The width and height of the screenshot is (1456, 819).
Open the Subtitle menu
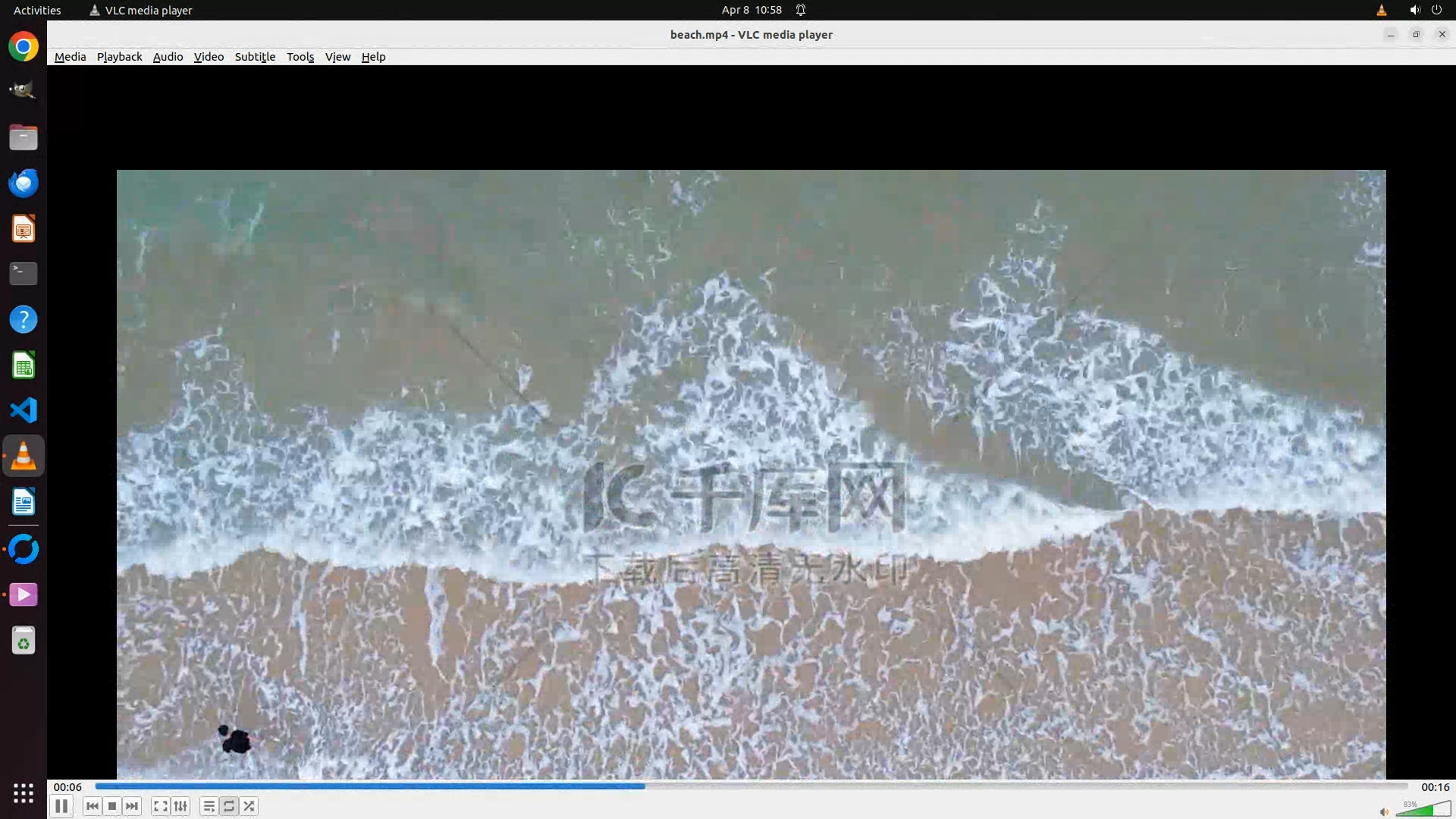[x=255, y=57]
